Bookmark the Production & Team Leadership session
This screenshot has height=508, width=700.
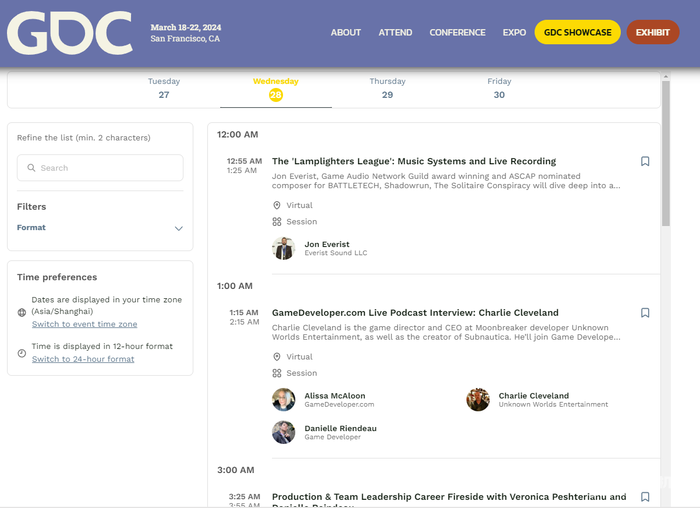[x=645, y=497]
